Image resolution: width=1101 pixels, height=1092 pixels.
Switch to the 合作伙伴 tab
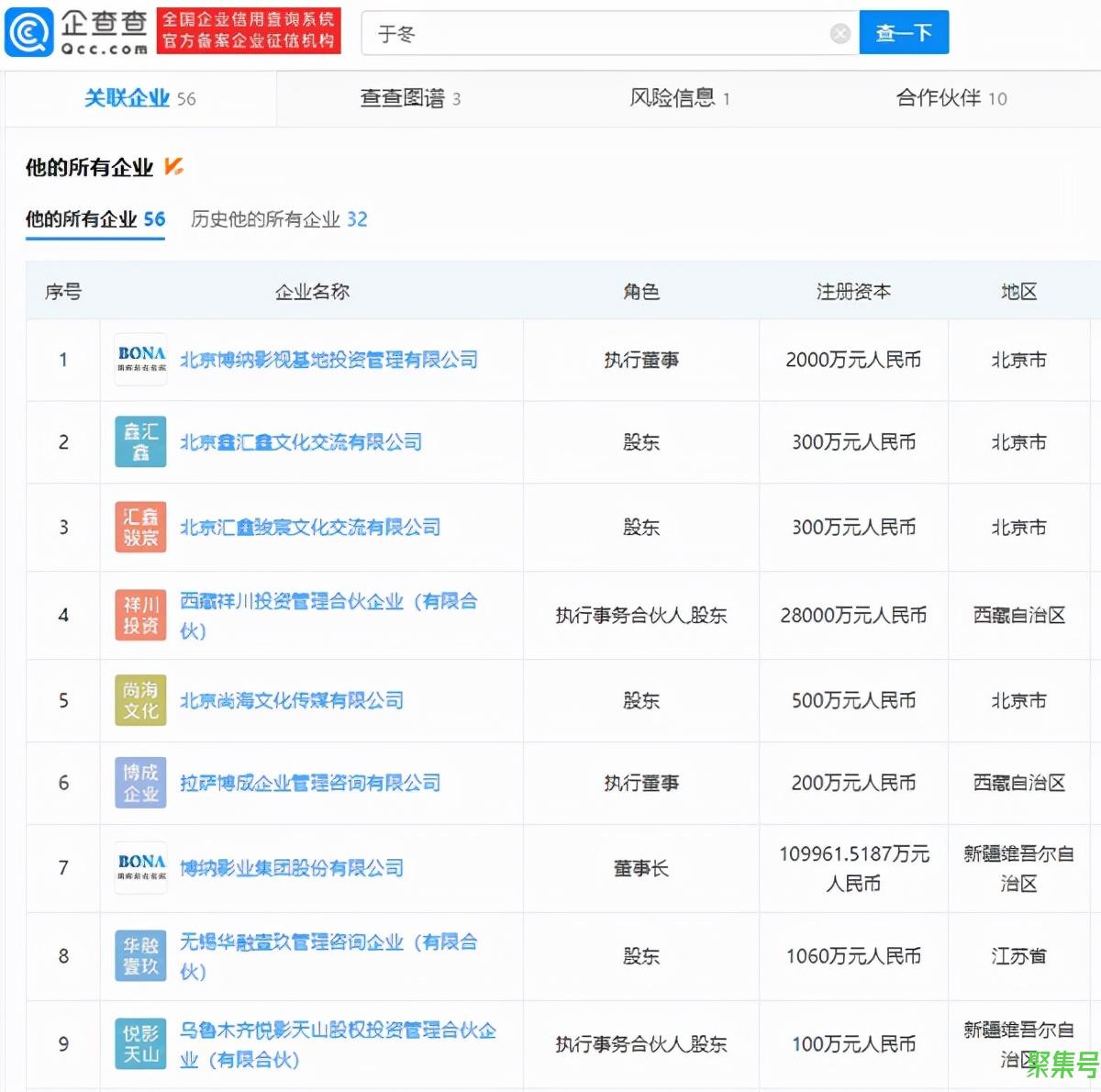pyautogui.click(x=951, y=98)
